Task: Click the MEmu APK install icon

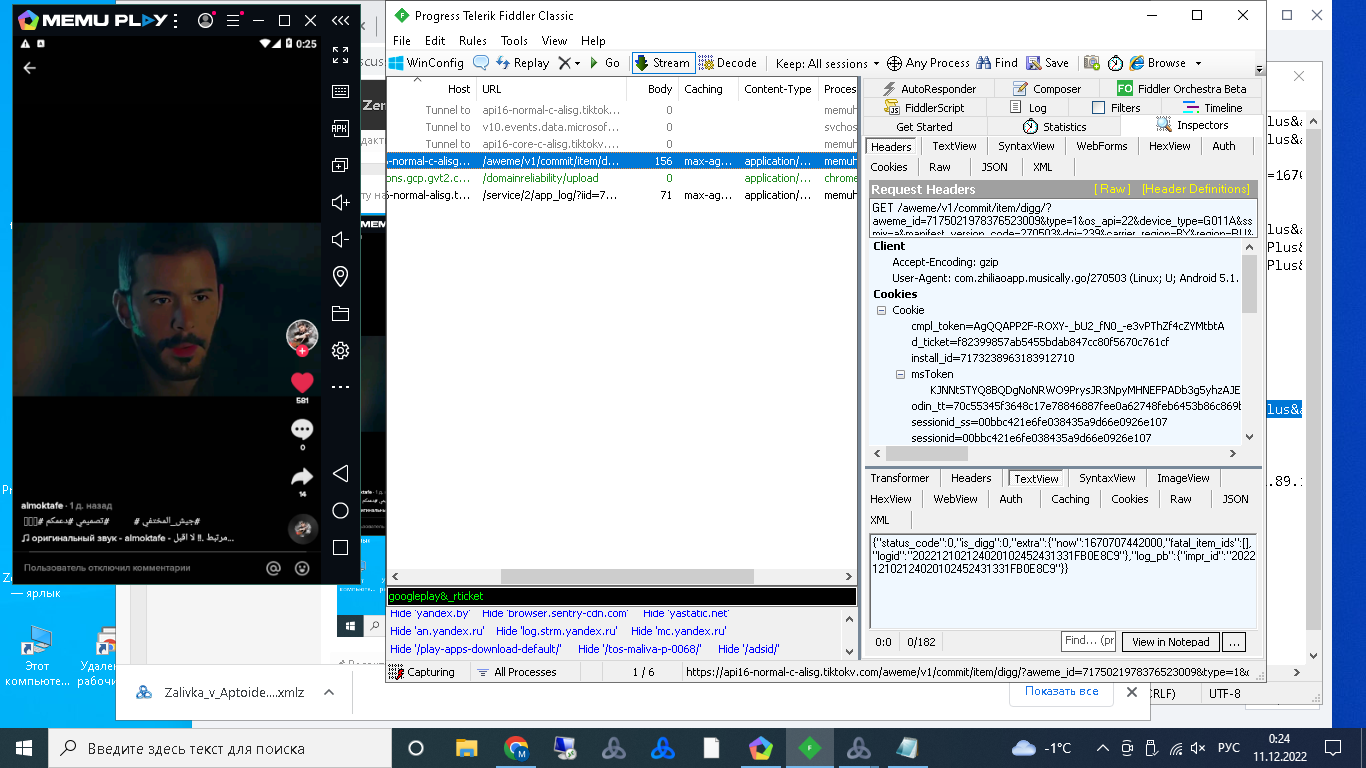Action: (x=340, y=128)
